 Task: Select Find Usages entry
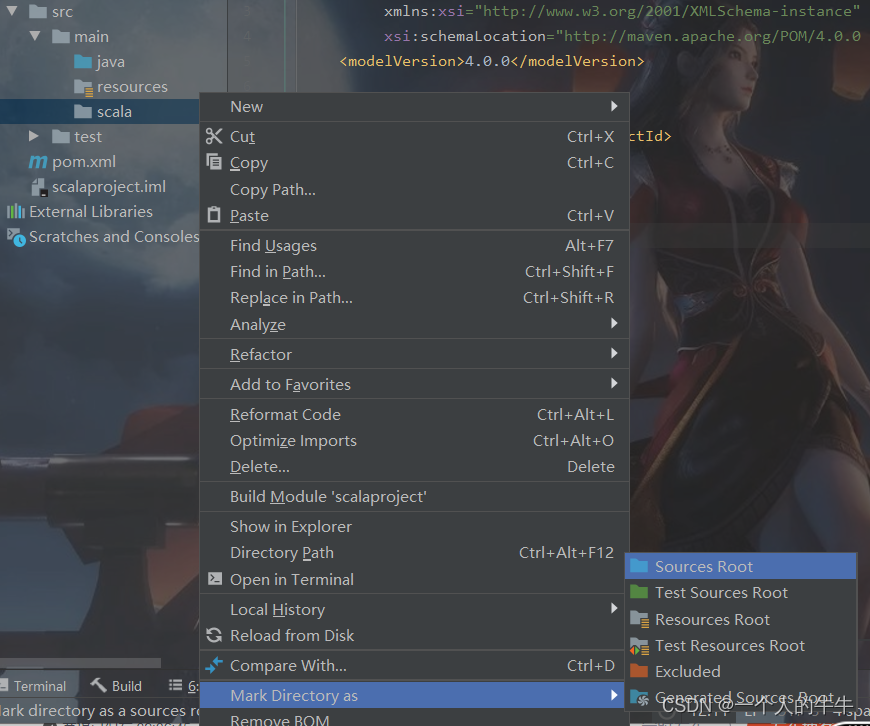click(x=414, y=245)
